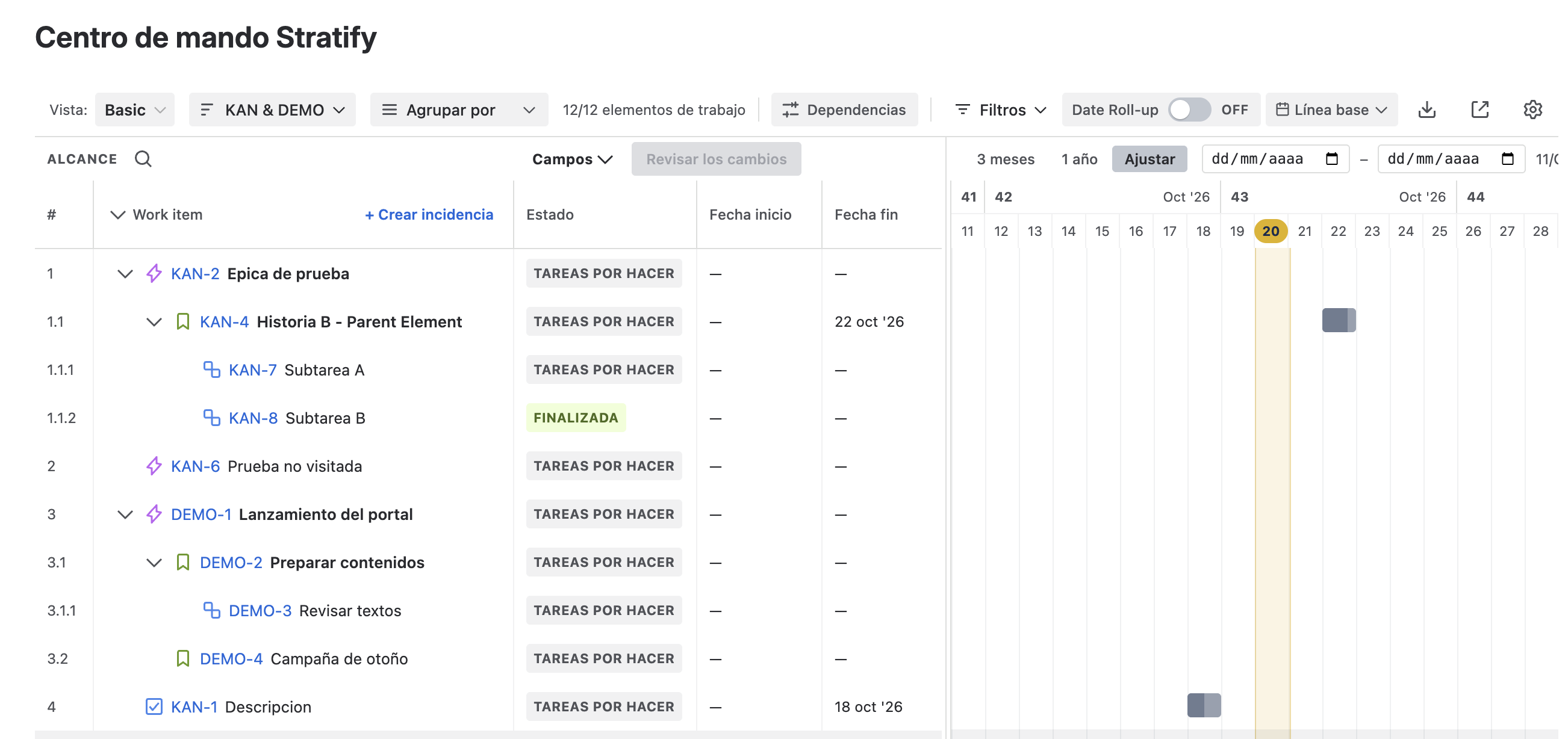Click the KAN-1 Gantt bar on day 18
This screenshot has width=1568, height=739.
1204,705
